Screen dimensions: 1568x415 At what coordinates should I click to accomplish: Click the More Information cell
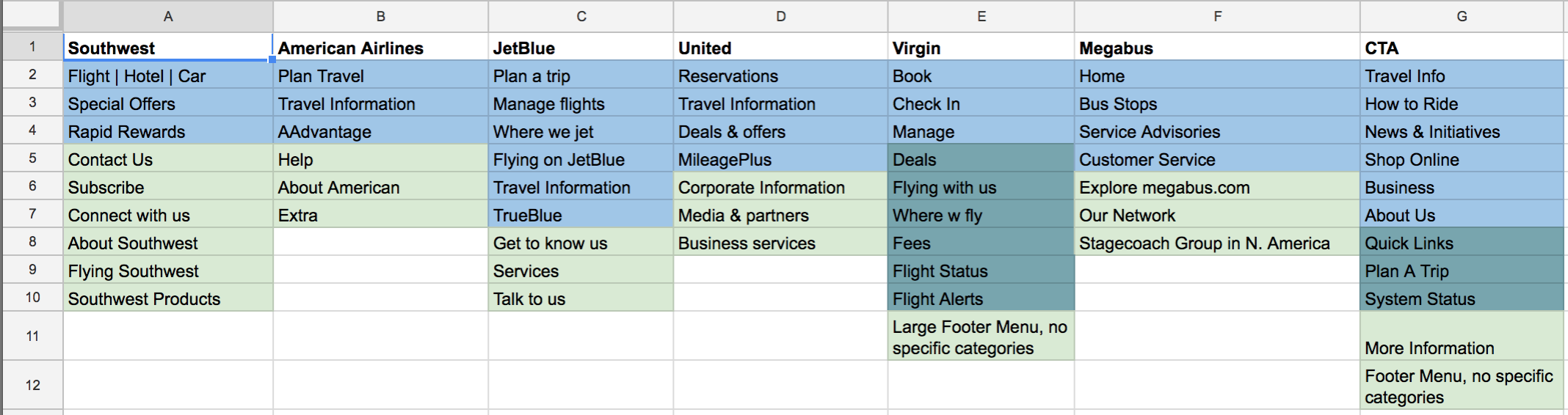[x=1462, y=337]
